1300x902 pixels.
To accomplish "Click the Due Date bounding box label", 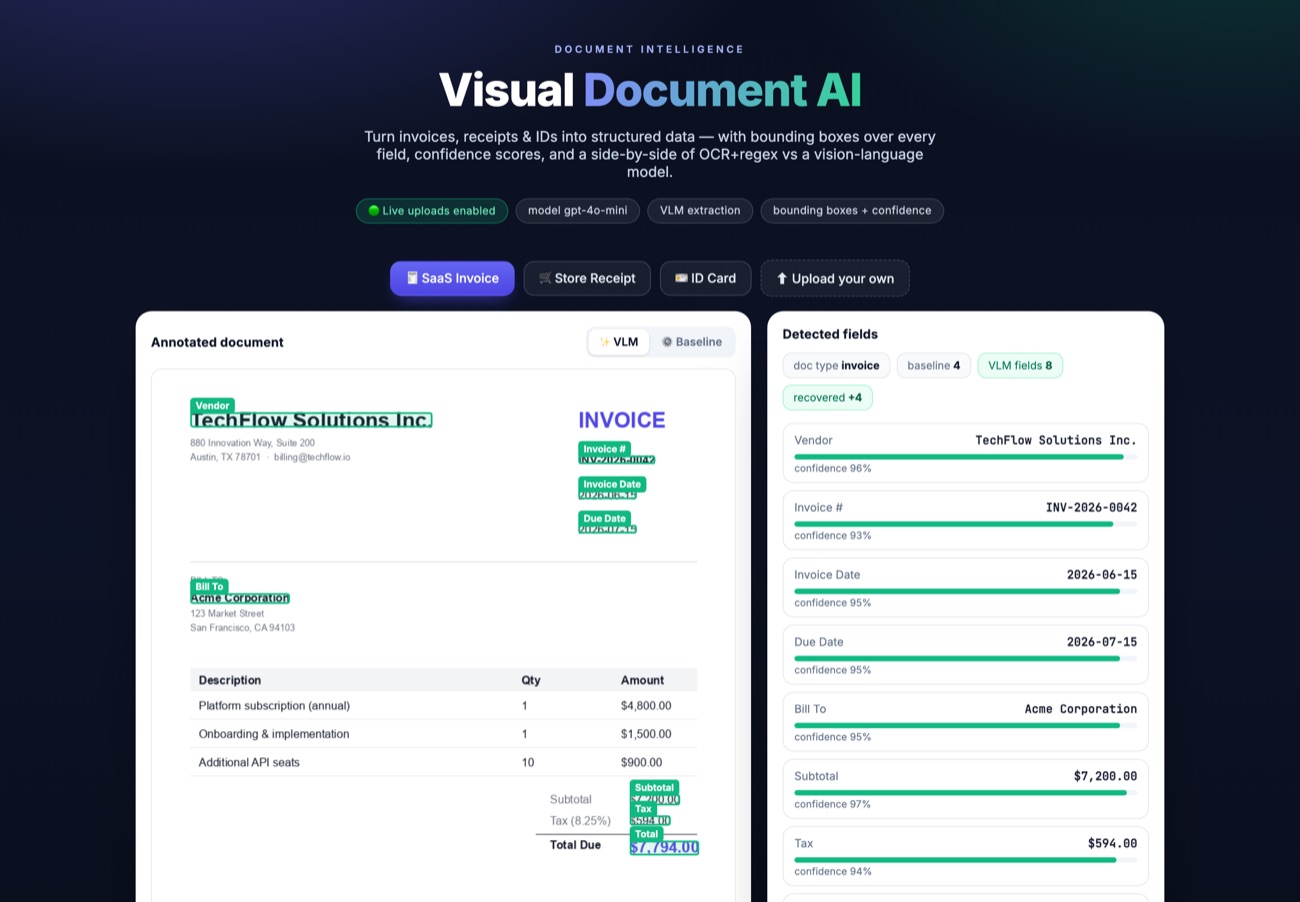I will pos(605,518).
